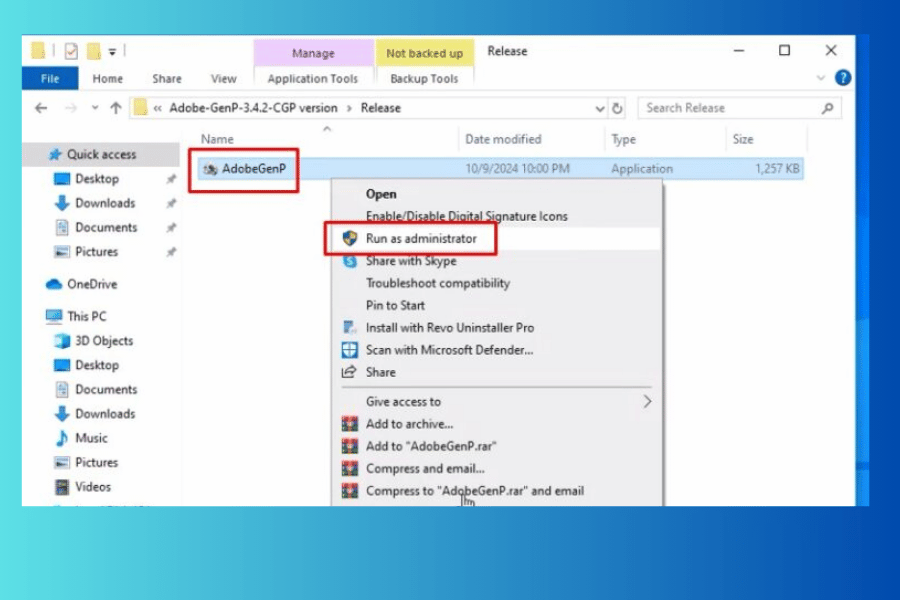900x600 pixels.
Task: Switch to the View ribbon tab
Action: click(224, 79)
